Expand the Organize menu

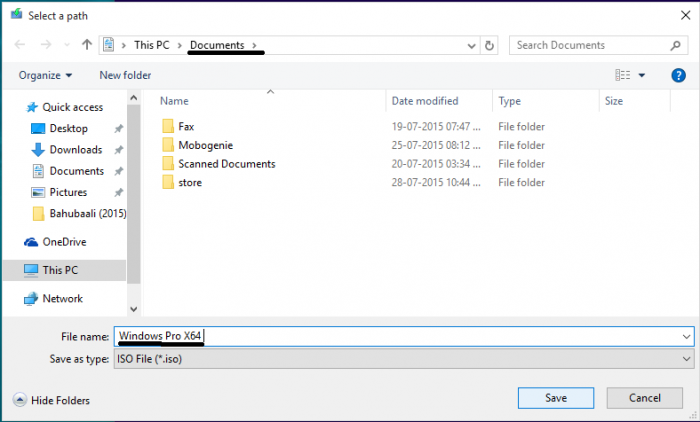[x=45, y=75]
